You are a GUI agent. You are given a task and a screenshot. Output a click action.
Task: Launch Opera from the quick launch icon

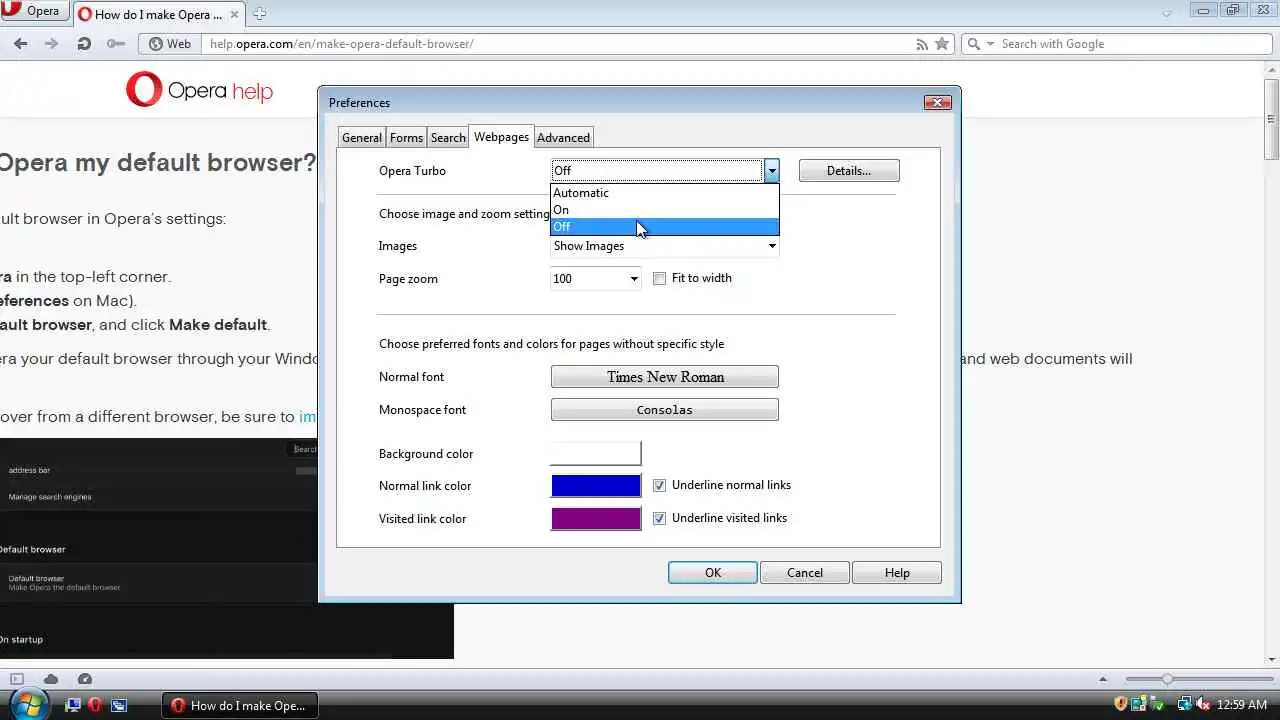click(95, 705)
